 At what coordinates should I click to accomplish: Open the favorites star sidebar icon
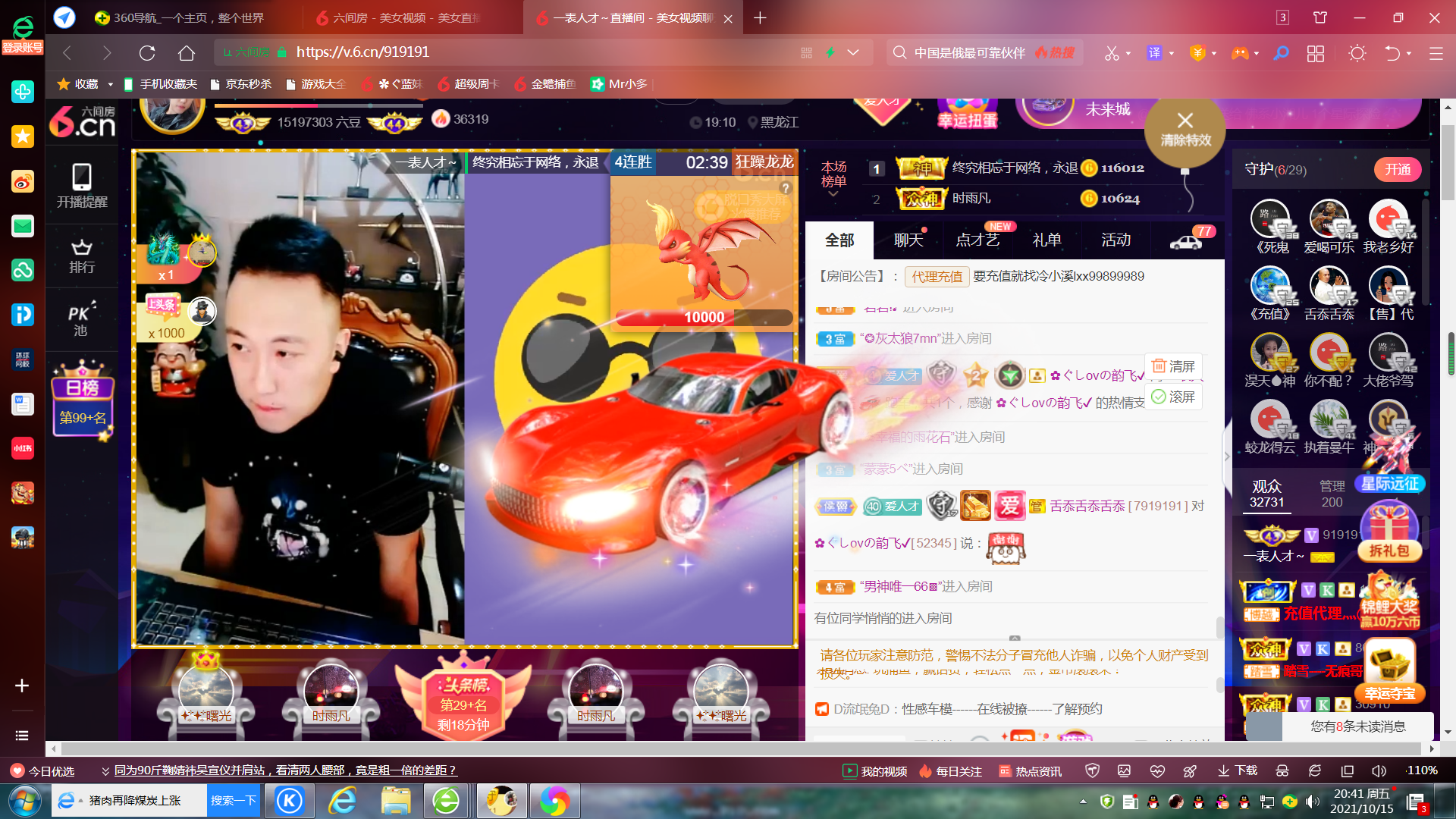coord(23,136)
